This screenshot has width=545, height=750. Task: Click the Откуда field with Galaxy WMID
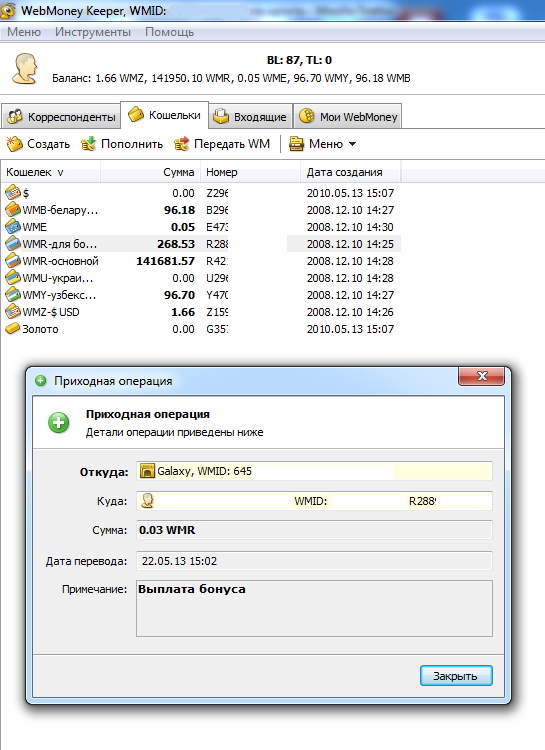pos(314,471)
